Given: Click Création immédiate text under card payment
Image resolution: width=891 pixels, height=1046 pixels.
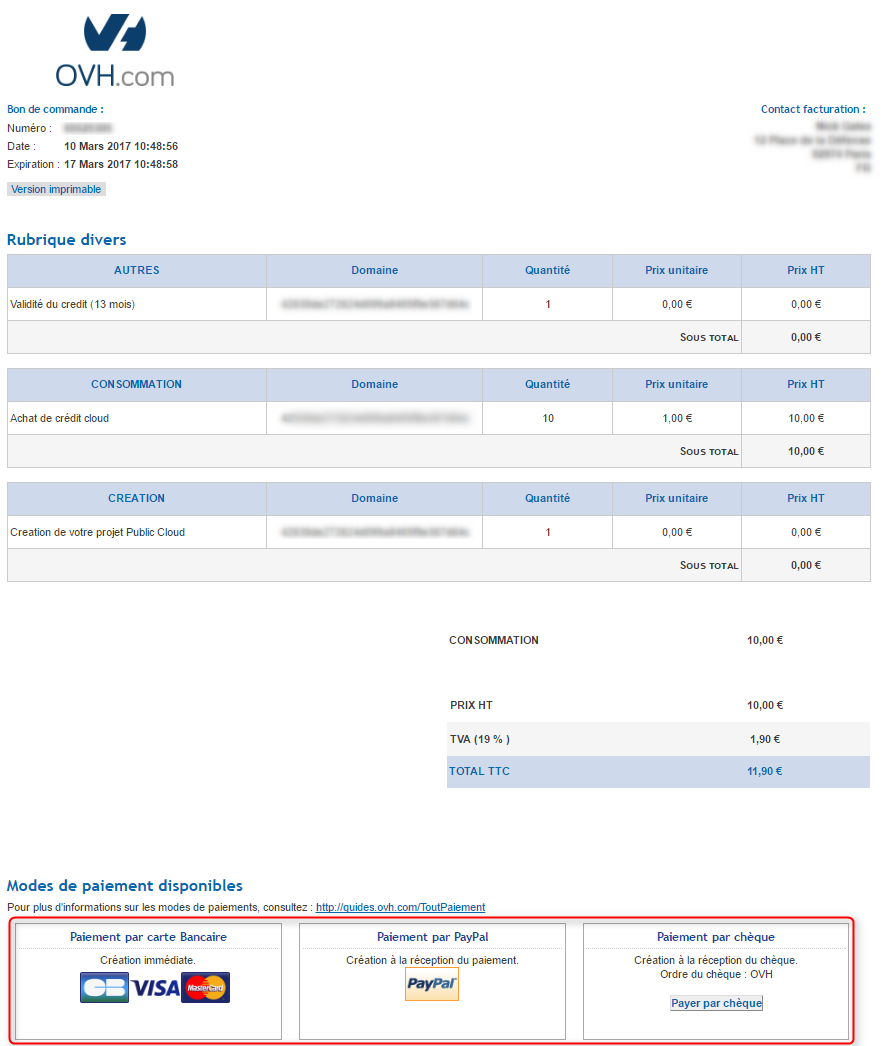Looking at the screenshot, I should point(148,960).
